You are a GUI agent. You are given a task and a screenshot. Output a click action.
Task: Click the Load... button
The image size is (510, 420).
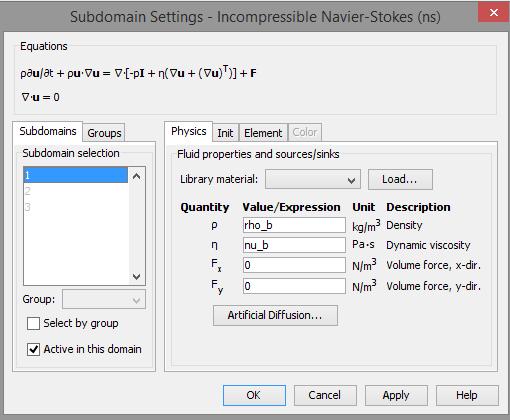pyautogui.click(x=400, y=180)
